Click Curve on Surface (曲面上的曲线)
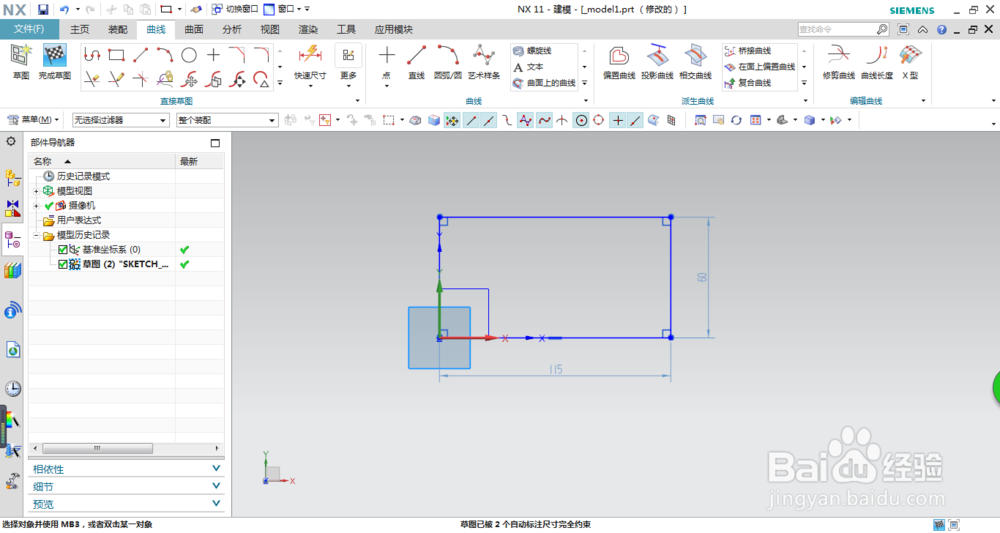 click(545, 83)
